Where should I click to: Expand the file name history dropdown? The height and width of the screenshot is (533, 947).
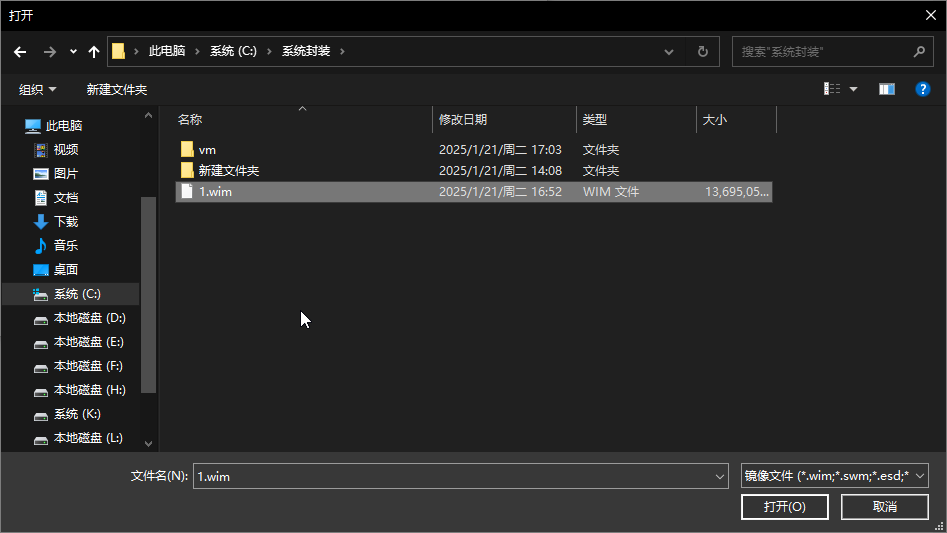(719, 477)
